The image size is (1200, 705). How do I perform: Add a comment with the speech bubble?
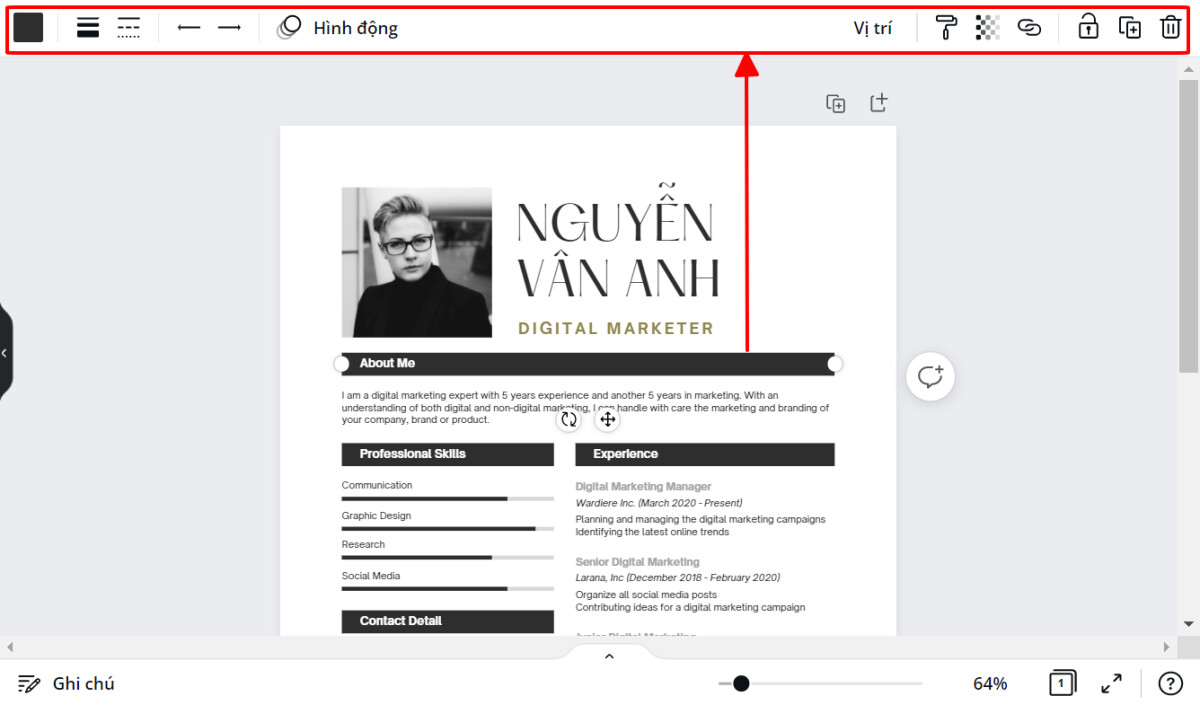[931, 377]
